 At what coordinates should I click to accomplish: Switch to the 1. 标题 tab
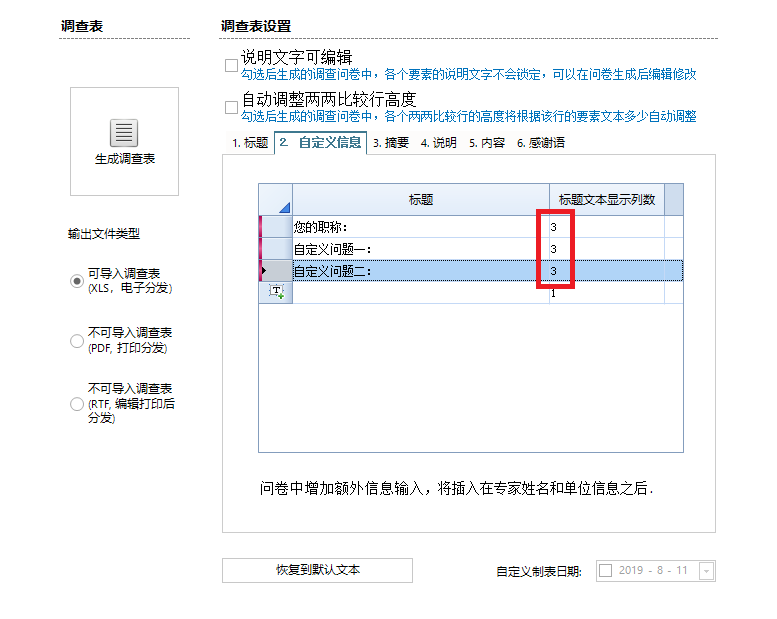[250, 143]
